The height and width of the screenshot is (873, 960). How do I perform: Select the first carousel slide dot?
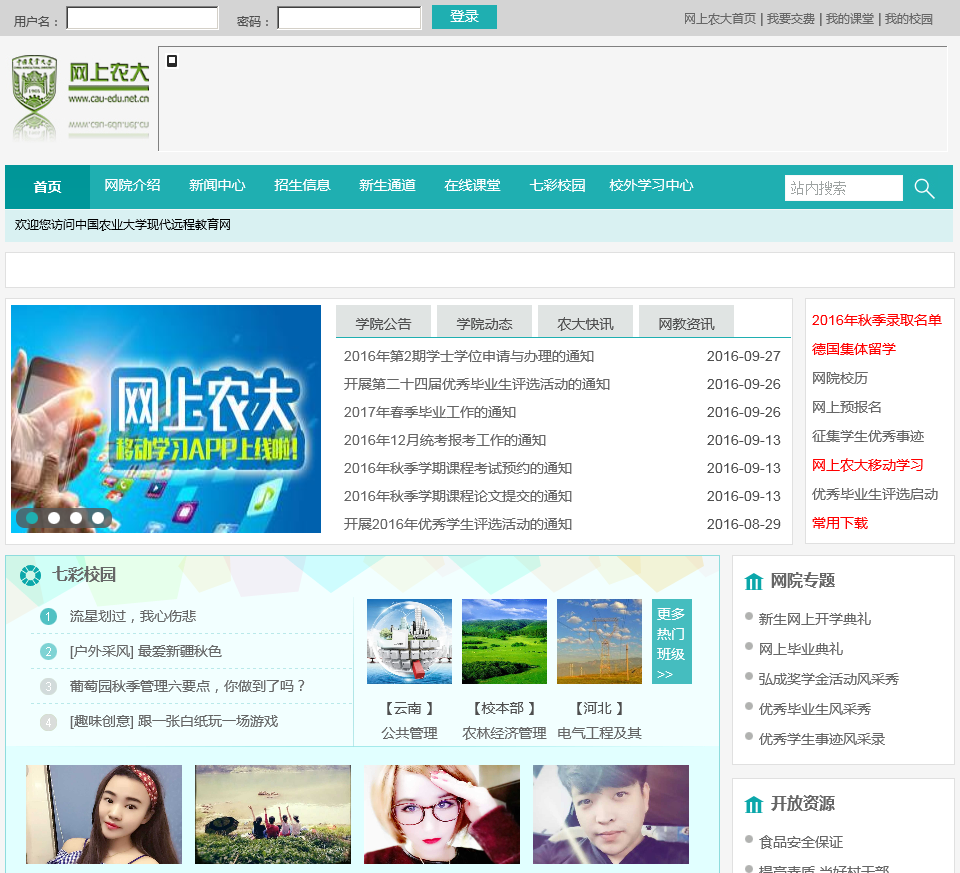(32, 518)
